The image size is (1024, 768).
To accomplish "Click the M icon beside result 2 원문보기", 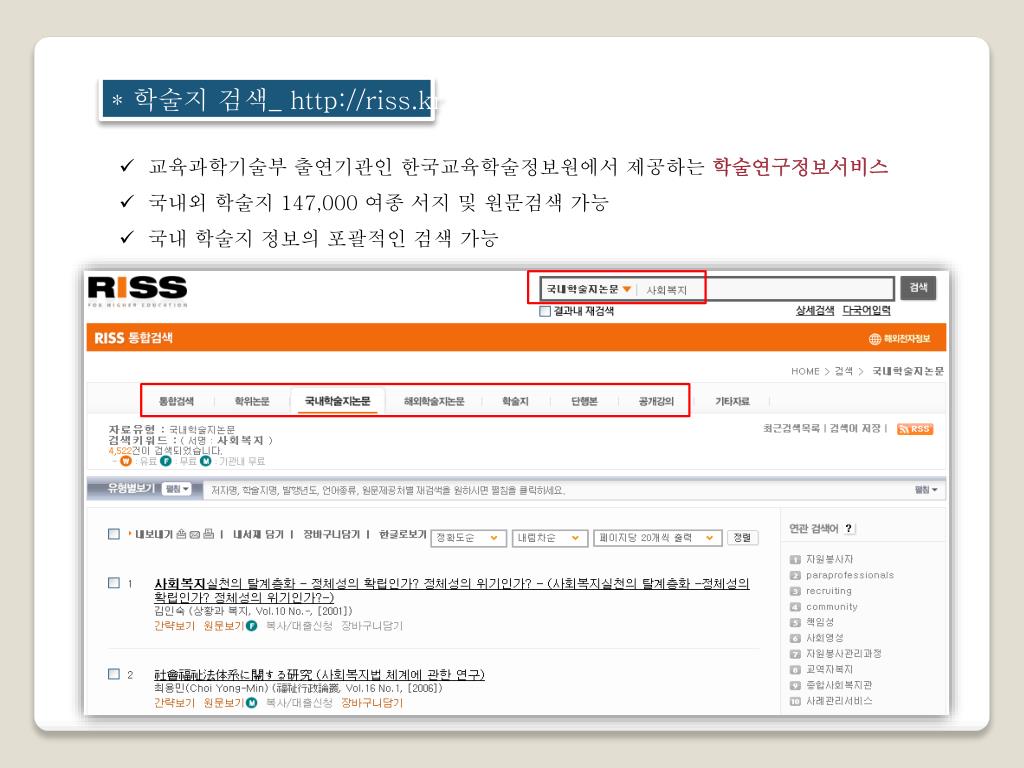I will pyautogui.click(x=251, y=703).
